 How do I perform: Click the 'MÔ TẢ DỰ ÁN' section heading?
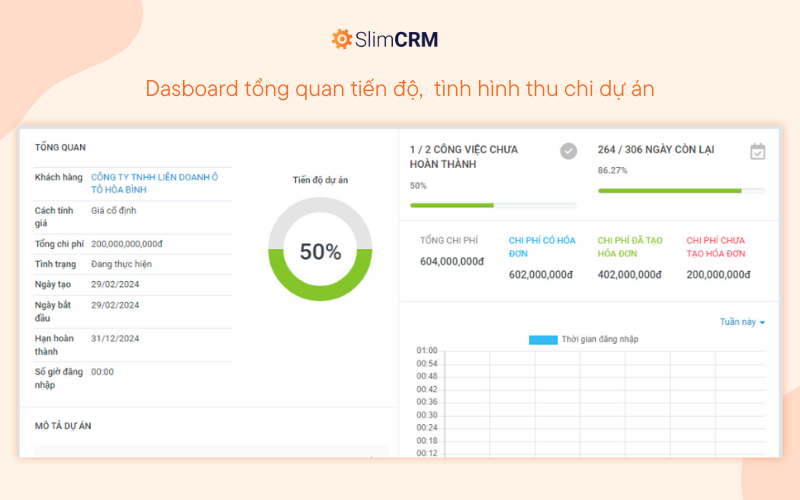click(63, 426)
